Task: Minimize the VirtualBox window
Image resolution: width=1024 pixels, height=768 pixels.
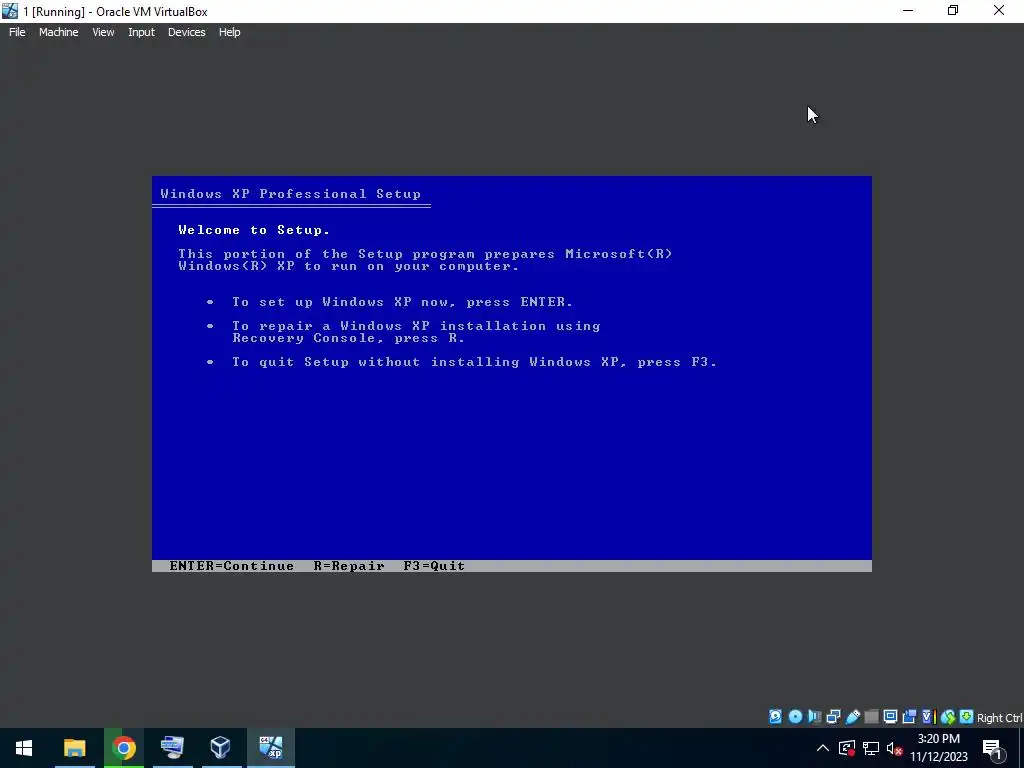Action: 908,10
